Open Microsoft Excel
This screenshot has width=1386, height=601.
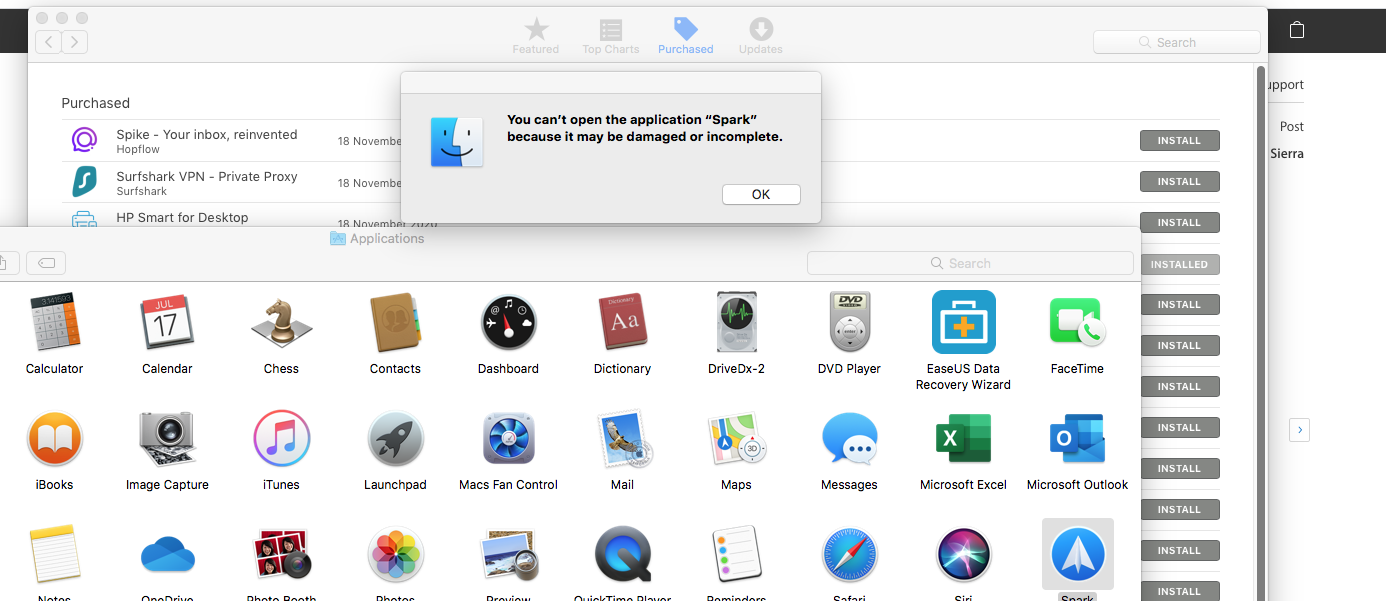pyautogui.click(x=963, y=438)
